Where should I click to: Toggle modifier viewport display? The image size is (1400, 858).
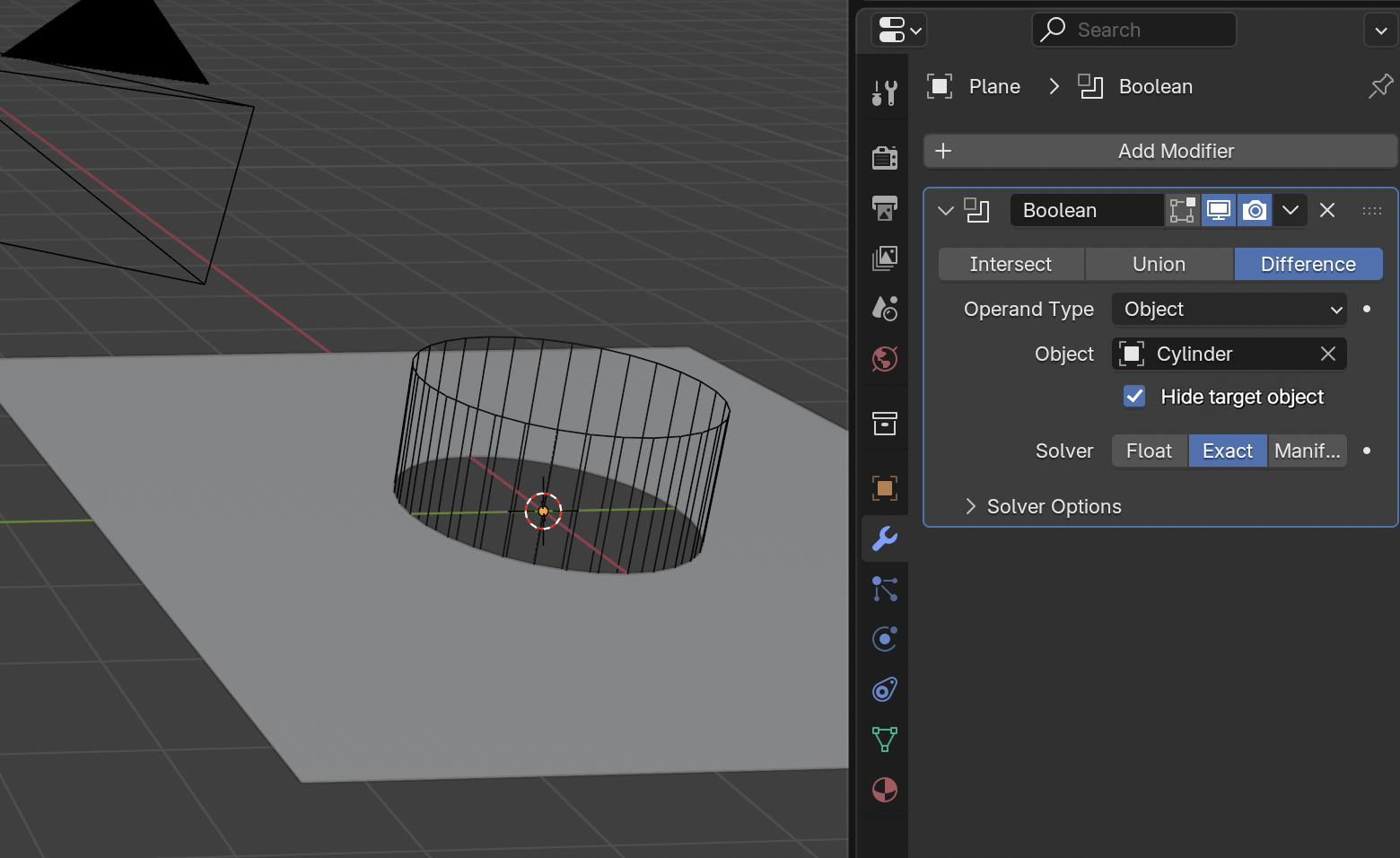click(x=1218, y=210)
